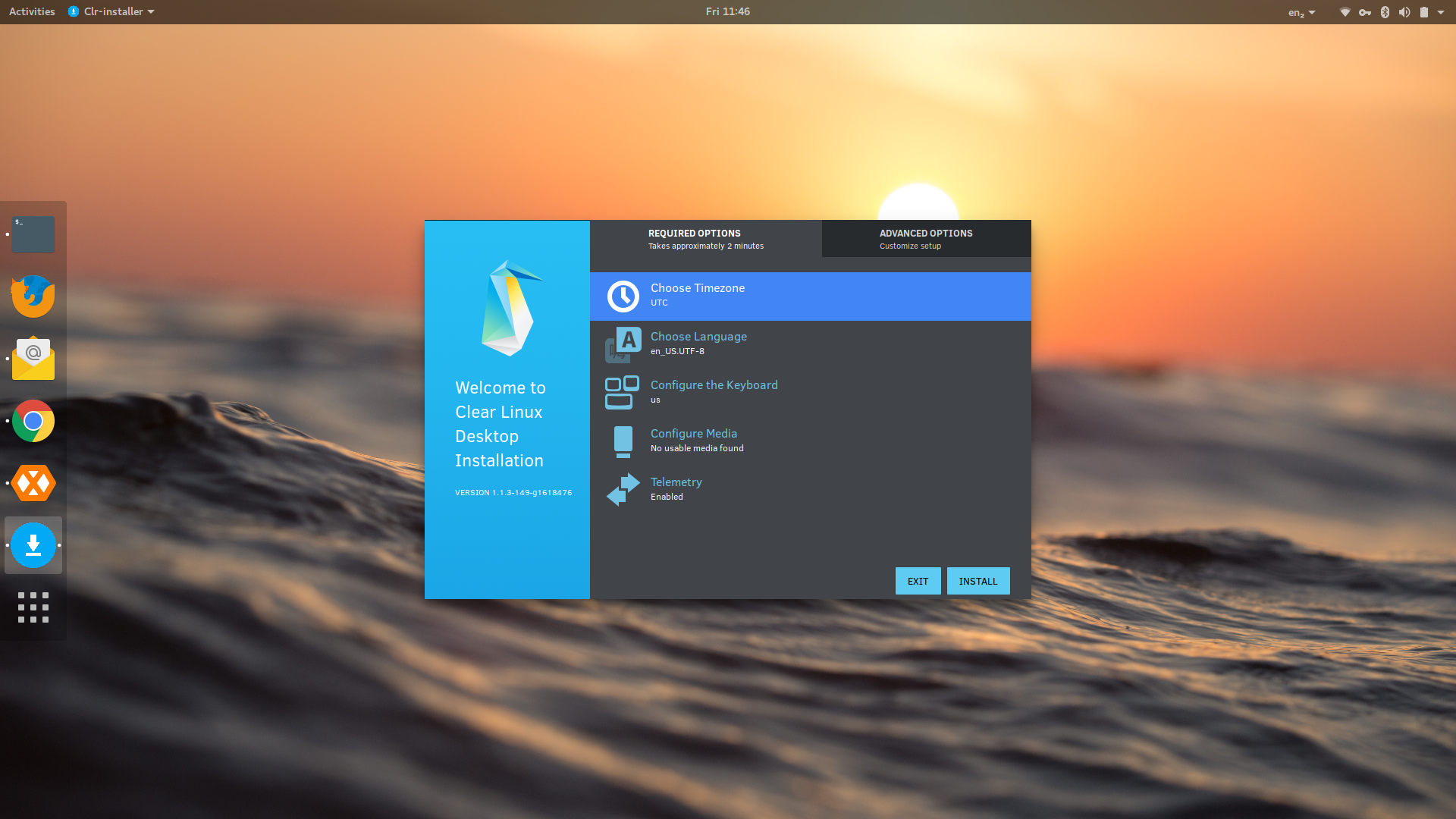Screen dimensions: 1456x819
Task: Click the VPN key icon in top bar
Action: (1365, 12)
